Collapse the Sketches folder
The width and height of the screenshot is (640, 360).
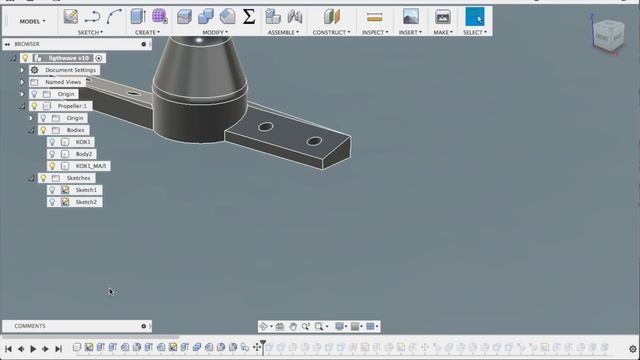[31, 178]
